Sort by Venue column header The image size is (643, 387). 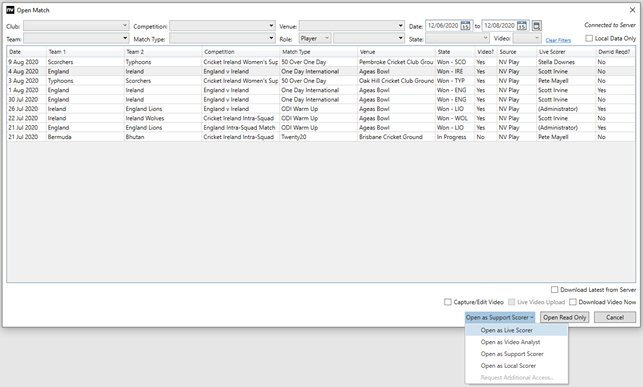[x=397, y=52]
